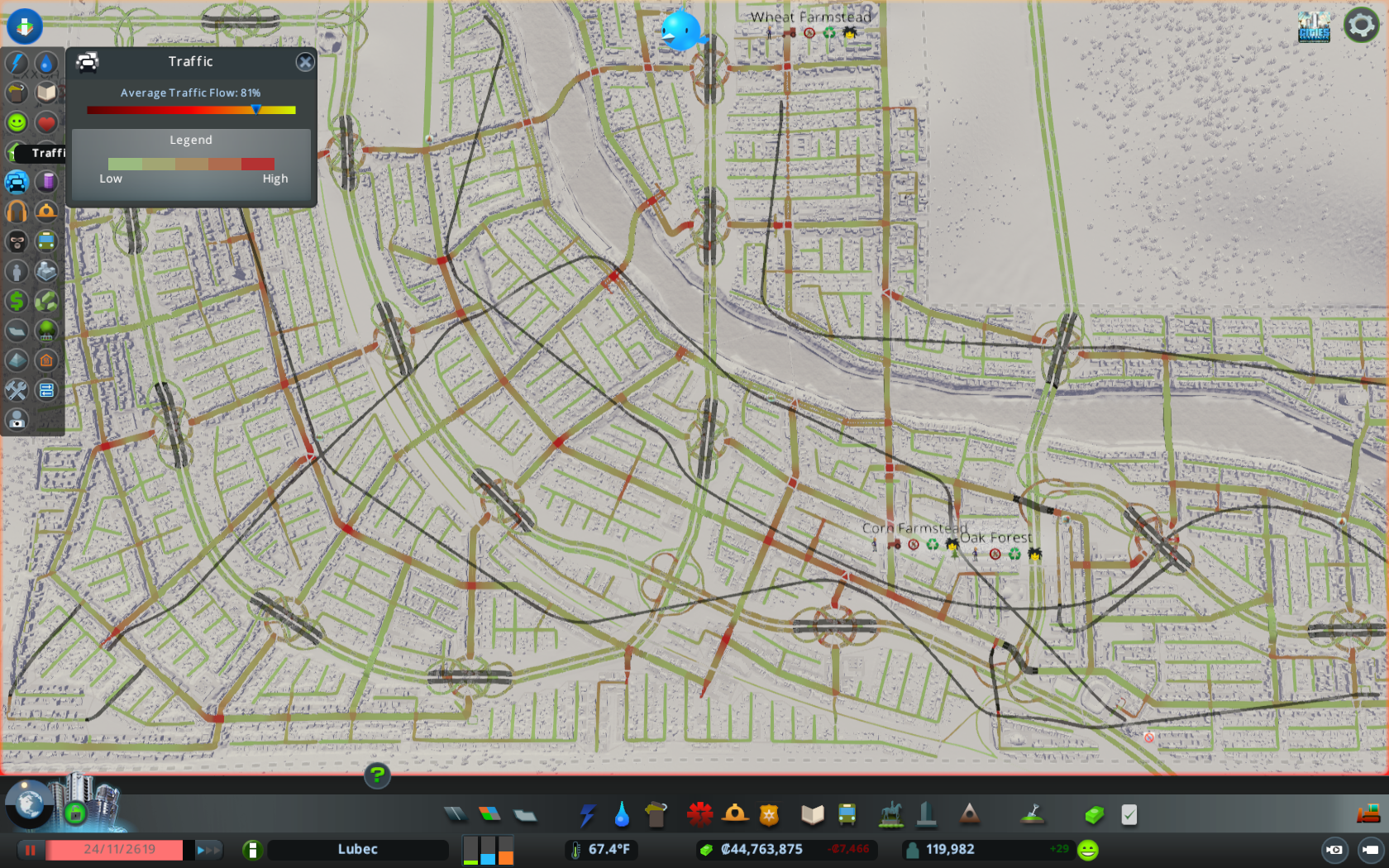Toggle the game pause button
1389x868 pixels.
pos(31,850)
